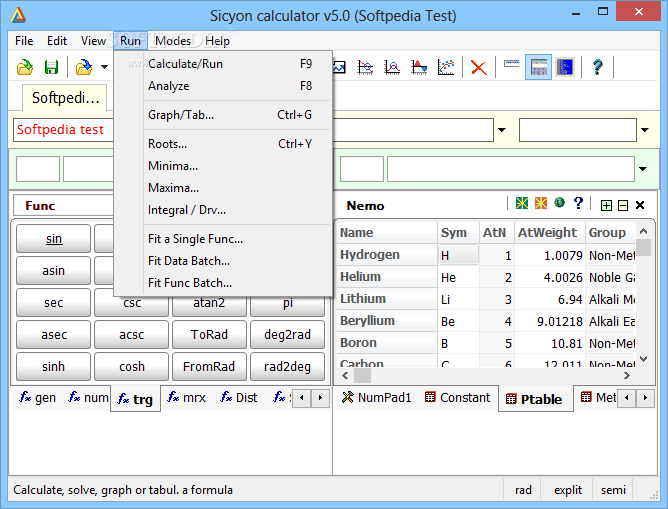Click the teal star icon in Nemo panel
Viewport: 668px width, 509px height.
point(522,203)
